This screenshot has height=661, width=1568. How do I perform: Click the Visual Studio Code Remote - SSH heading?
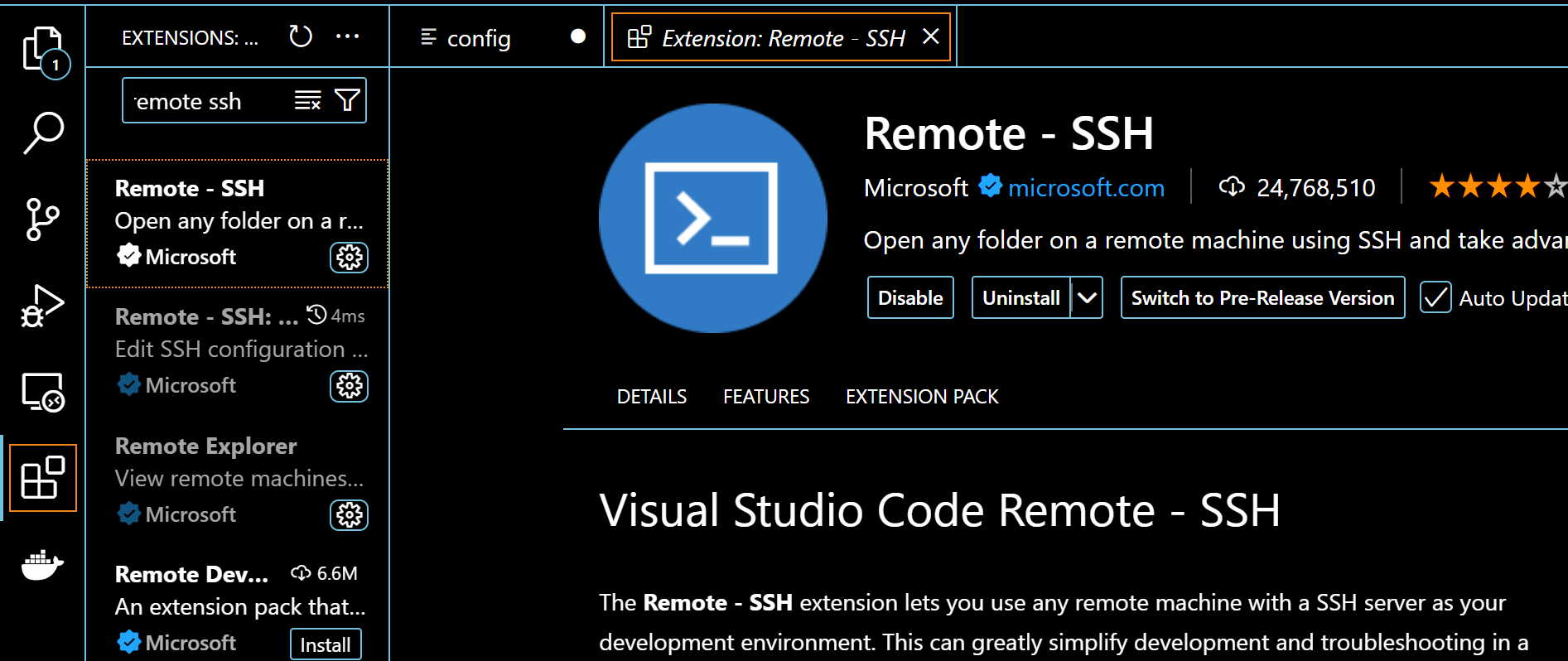939,510
